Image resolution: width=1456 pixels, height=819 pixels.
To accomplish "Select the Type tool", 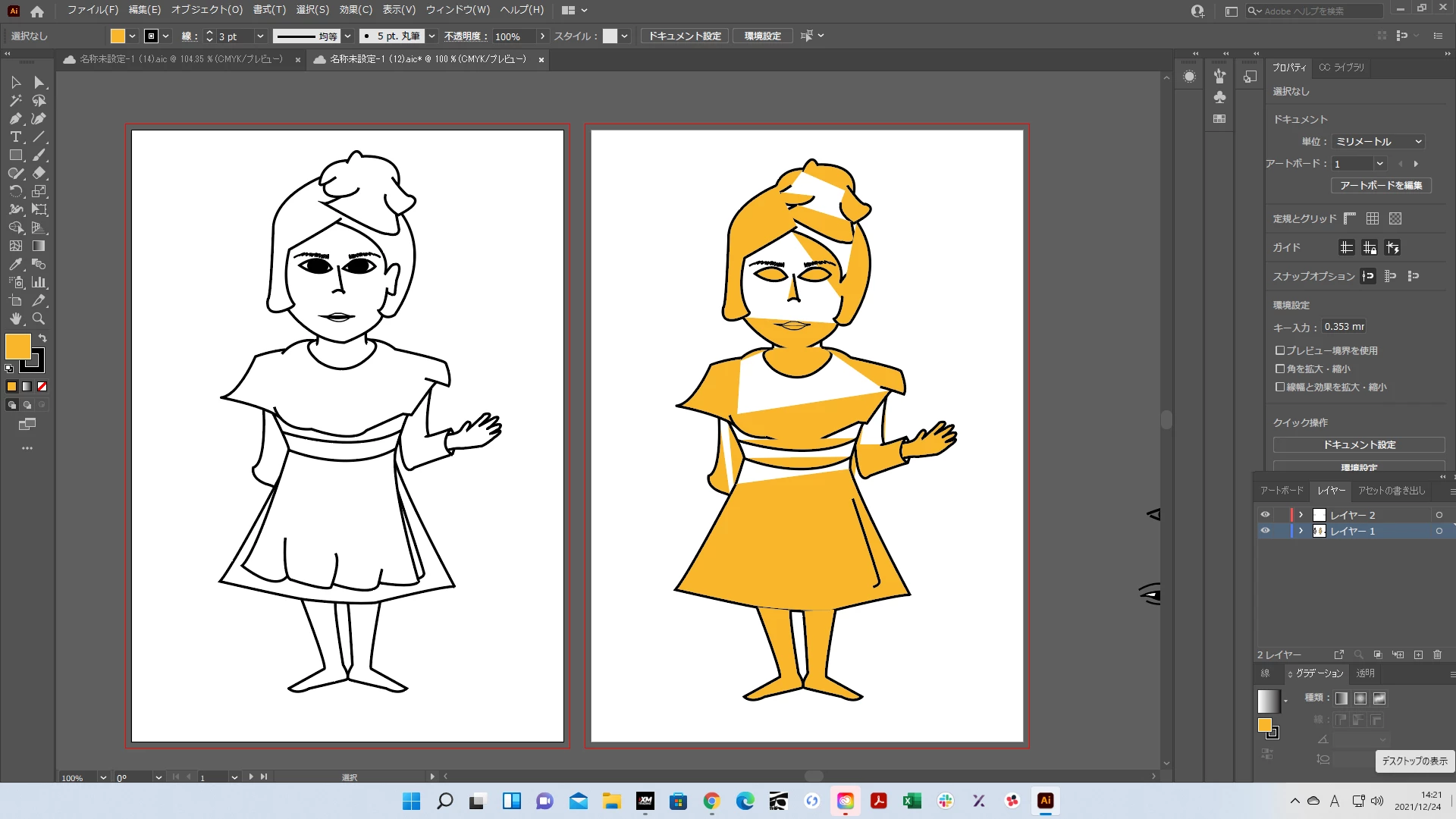I will coord(15,136).
